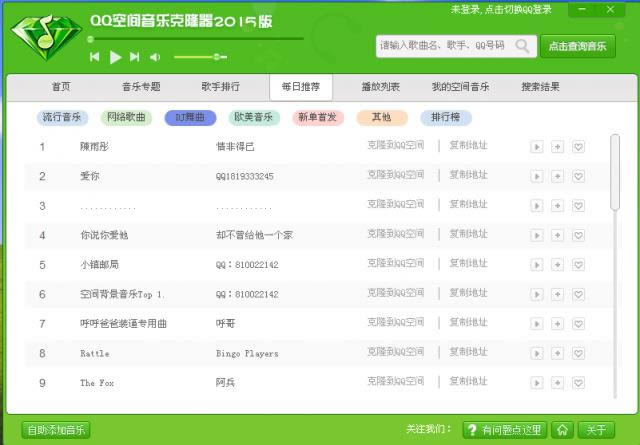Viewport: 640px width, 445px height.
Task: Clone song 8 Rattle to QQ空间
Action: tap(396, 352)
